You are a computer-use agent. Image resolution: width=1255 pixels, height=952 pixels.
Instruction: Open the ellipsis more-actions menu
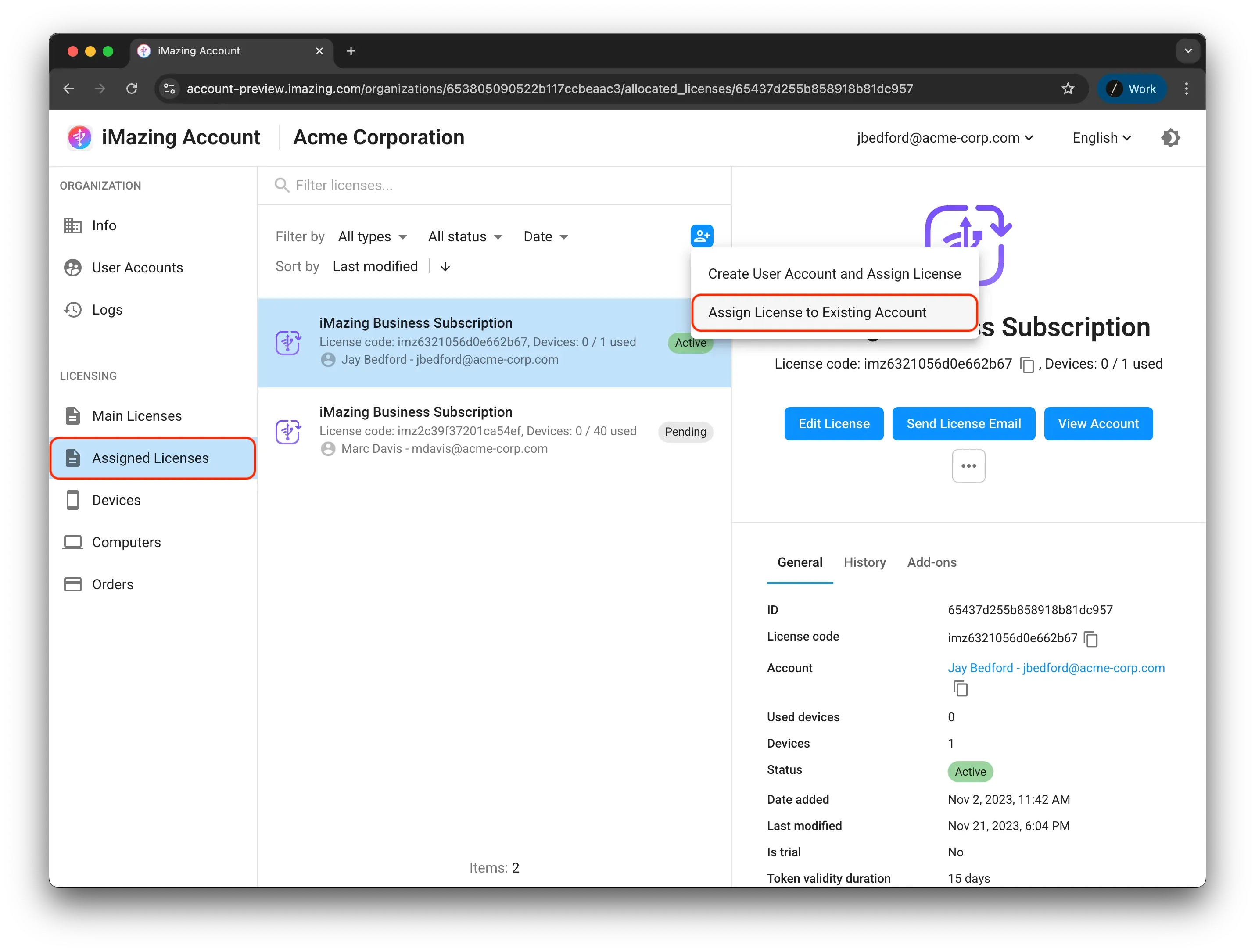tap(968, 466)
